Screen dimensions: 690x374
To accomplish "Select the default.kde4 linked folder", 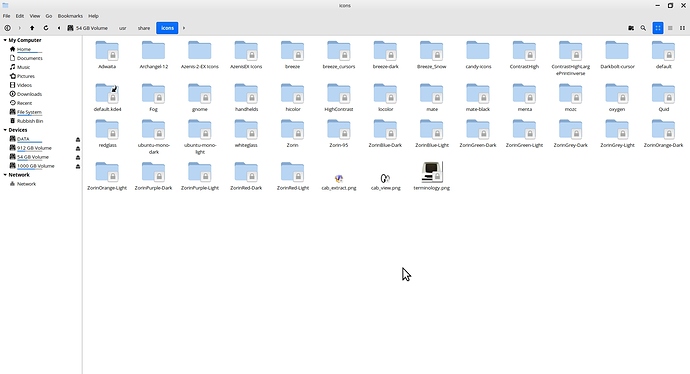I will [107, 97].
